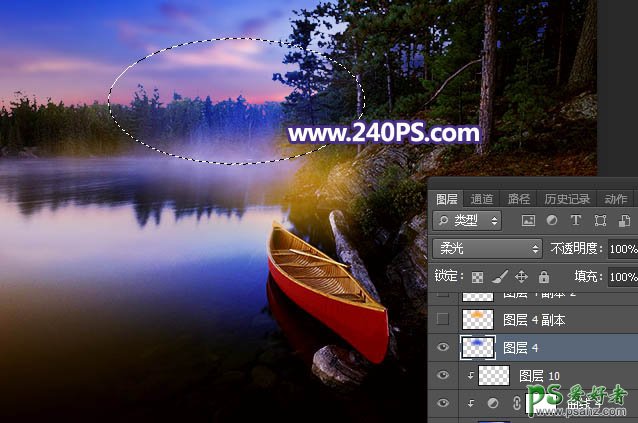The width and height of the screenshot is (638, 423).
Task: Lock image pixels brush icon
Action: (x=502, y=277)
